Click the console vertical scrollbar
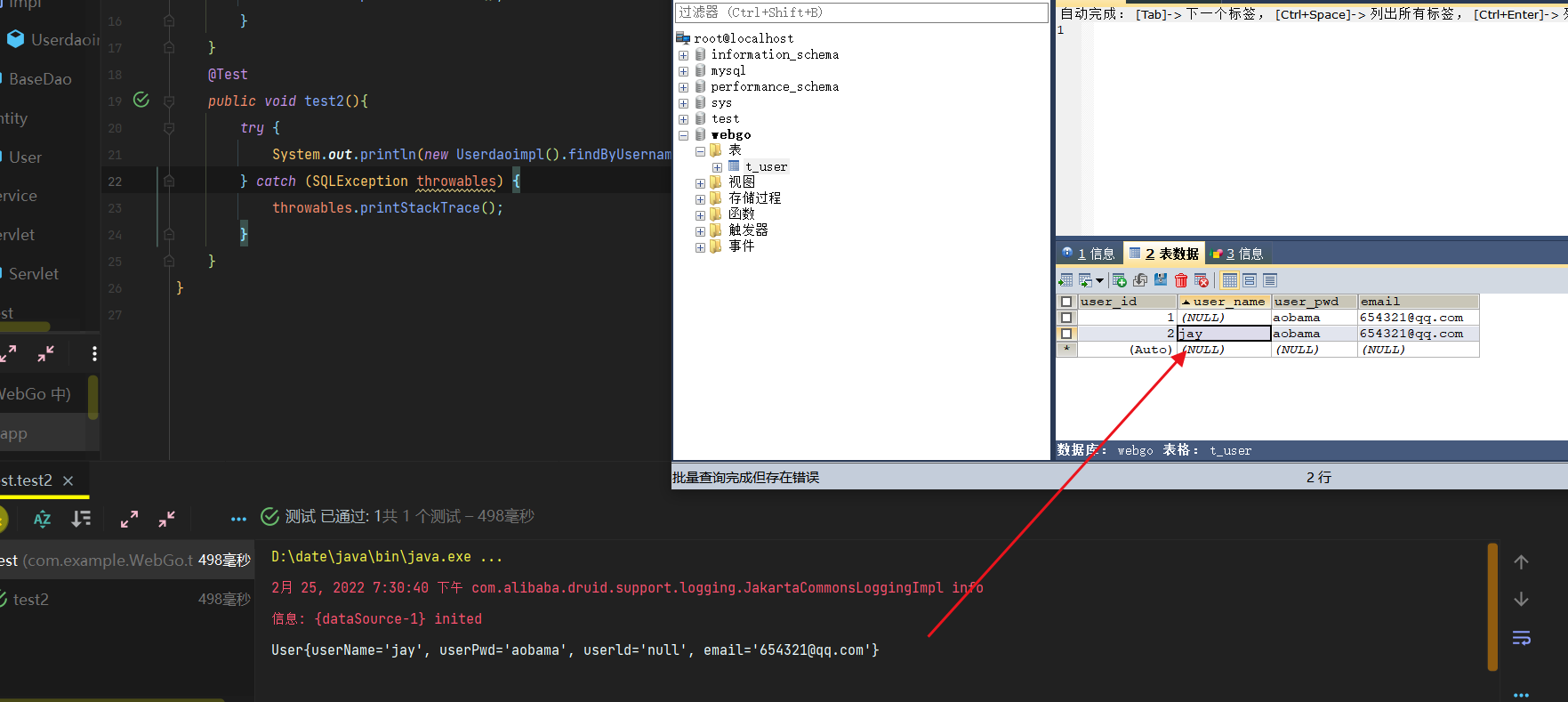 (x=1492, y=607)
